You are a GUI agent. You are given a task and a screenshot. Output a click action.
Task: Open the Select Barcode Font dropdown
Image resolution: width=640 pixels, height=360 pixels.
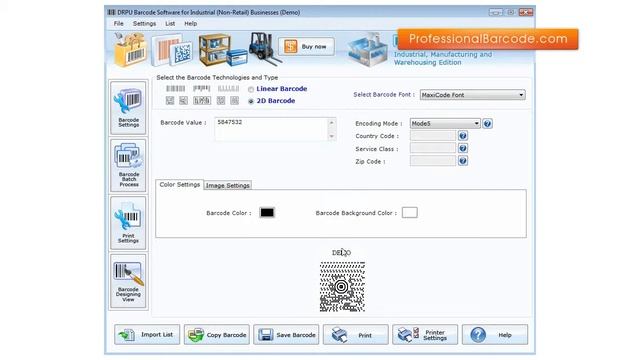click(472, 95)
